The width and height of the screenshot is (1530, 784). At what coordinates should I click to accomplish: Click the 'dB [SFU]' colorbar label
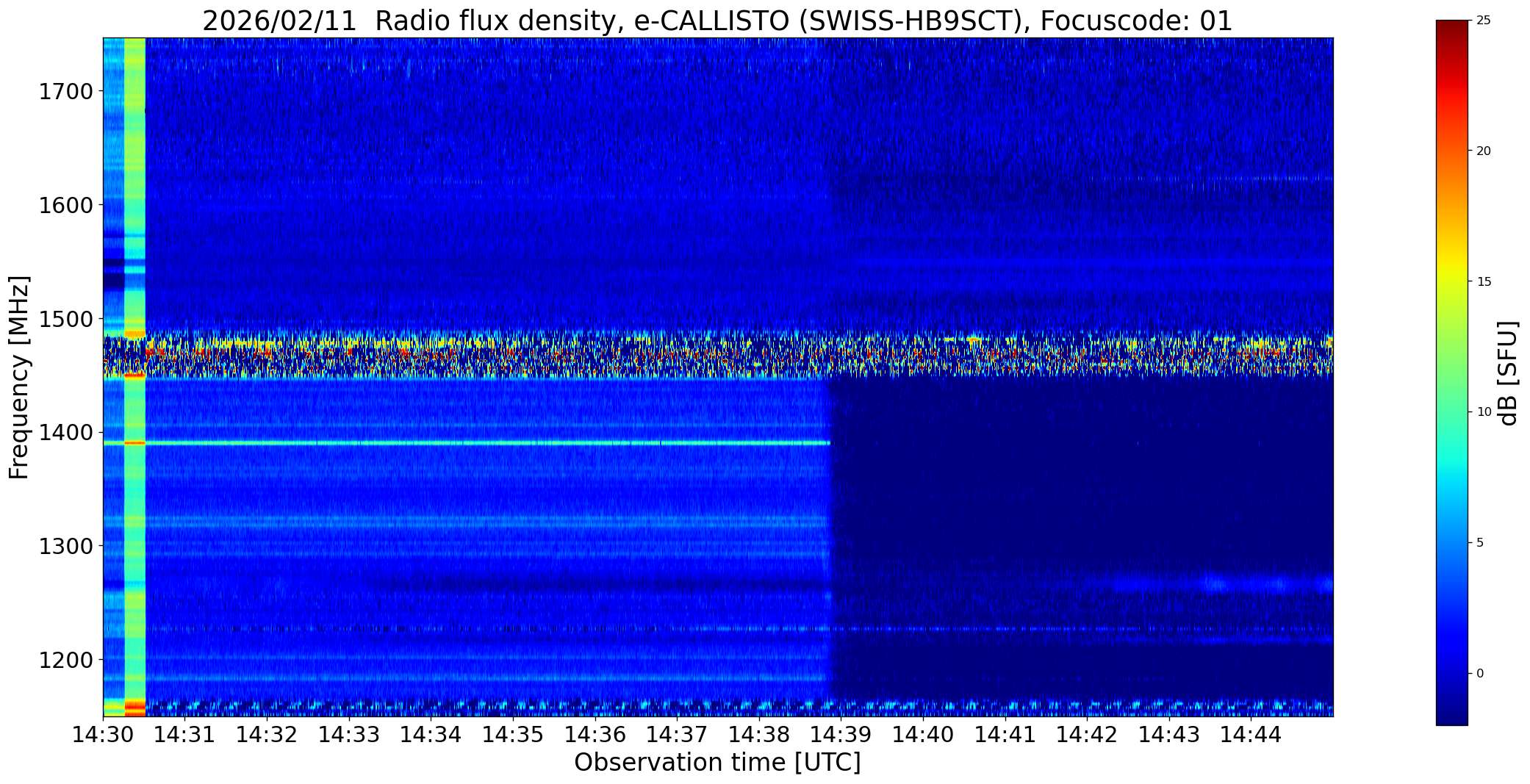click(x=1509, y=373)
